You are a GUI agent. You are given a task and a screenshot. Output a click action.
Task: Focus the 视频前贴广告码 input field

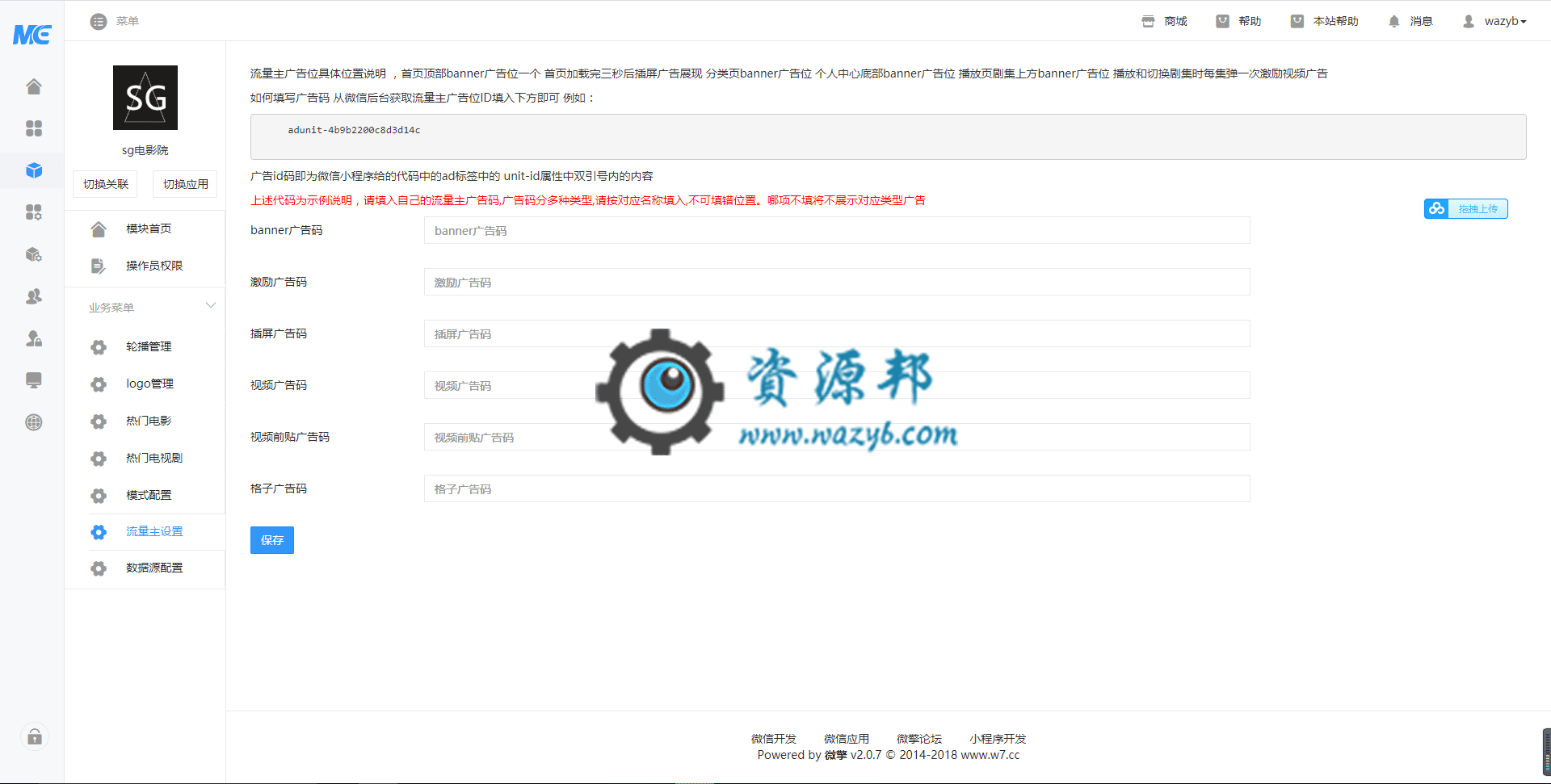(x=837, y=437)
